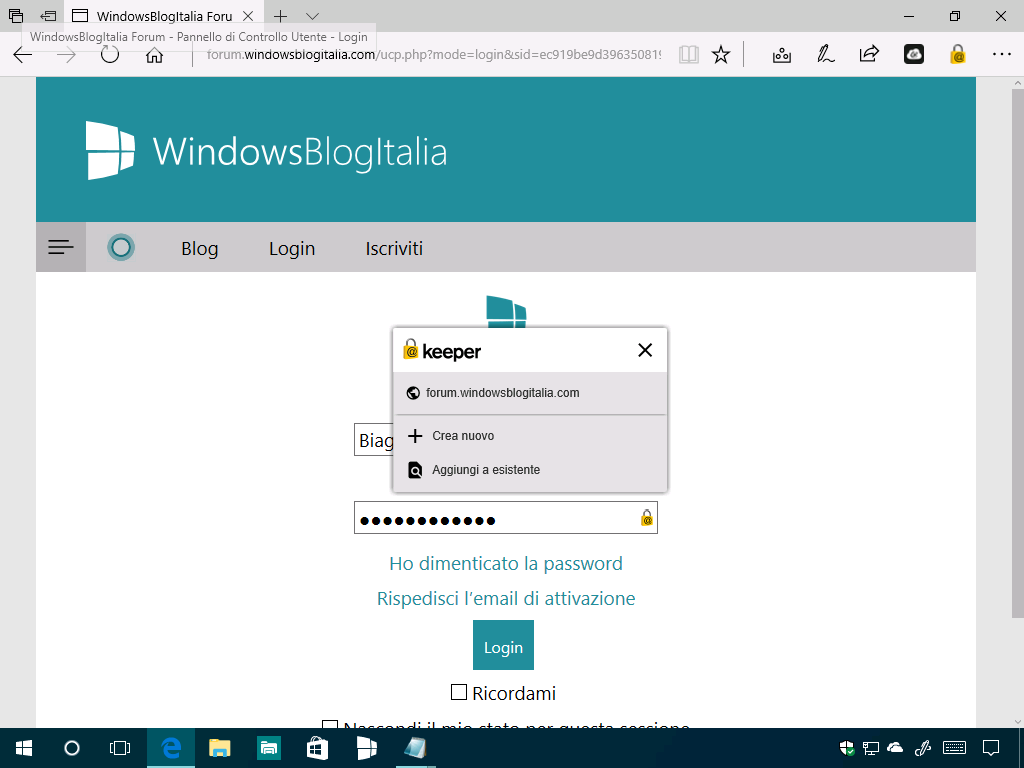Open the web notes pen tool
Screen dimensions: 1024x768
825,54
